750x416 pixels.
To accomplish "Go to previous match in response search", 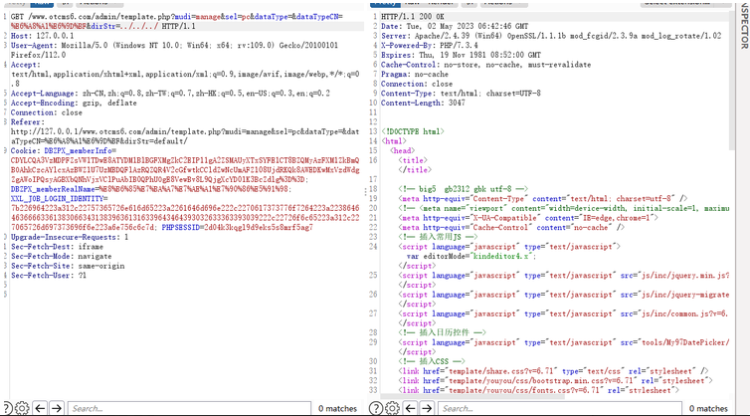I will (410, 408).
